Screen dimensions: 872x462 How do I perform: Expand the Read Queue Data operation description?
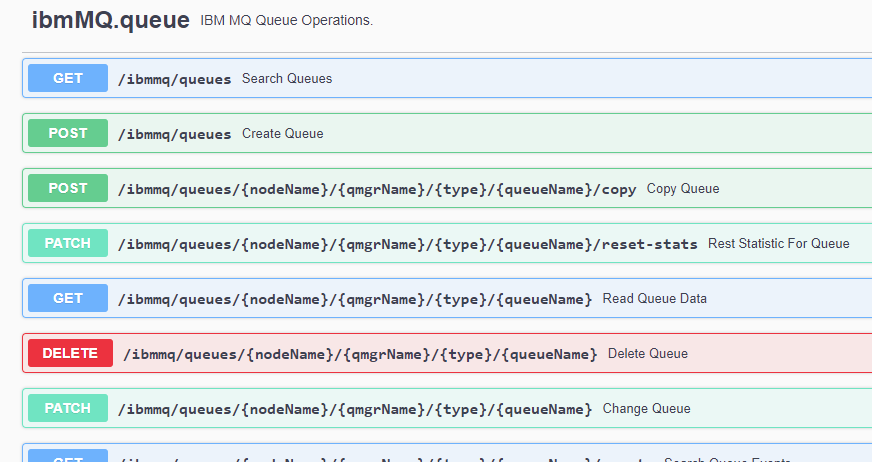coord(654,299)
